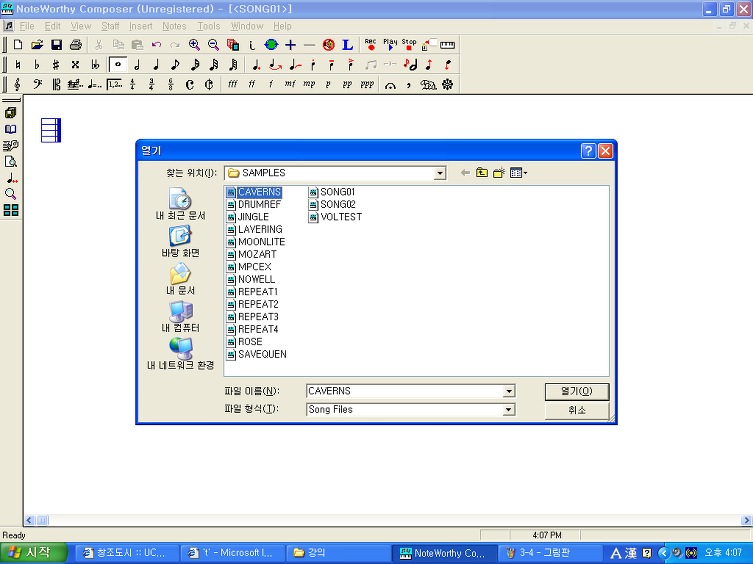The image size is (753, 564).
Task: Click the four-pane grid sidebar icon
Action: (11, 210)
